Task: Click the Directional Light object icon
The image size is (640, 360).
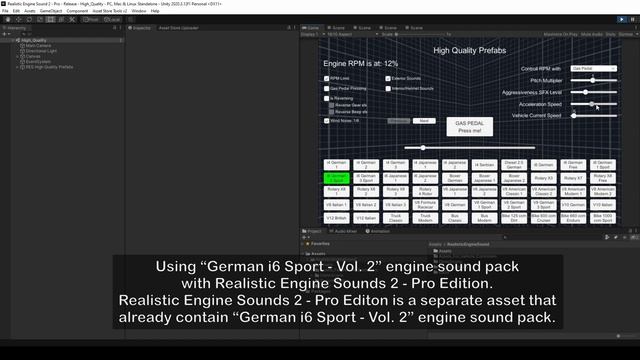Action: pos(23,51)
